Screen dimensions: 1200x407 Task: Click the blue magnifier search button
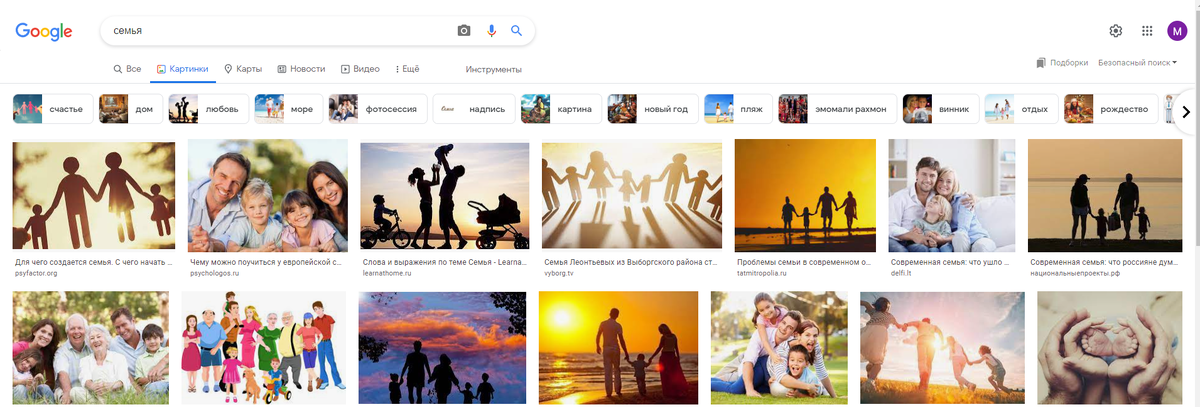click(517, 31)
